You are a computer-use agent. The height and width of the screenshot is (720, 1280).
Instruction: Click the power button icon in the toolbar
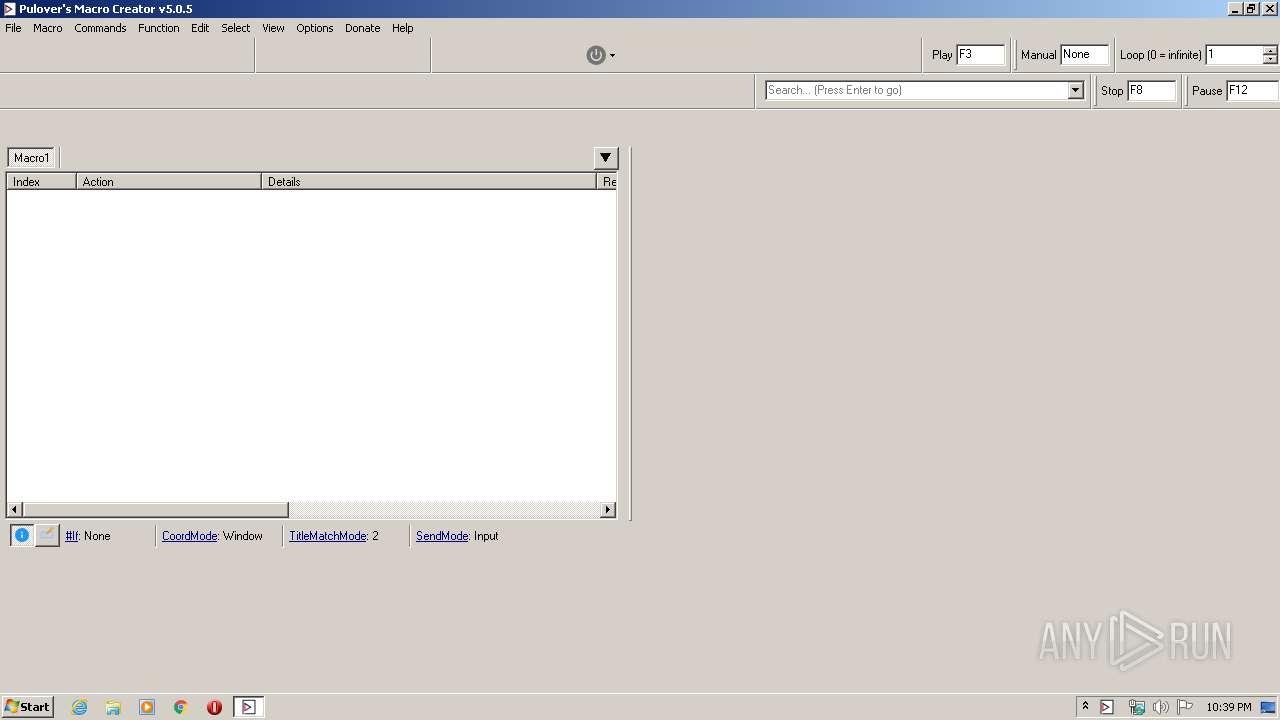pyautogui.click(x=596, y=55)
